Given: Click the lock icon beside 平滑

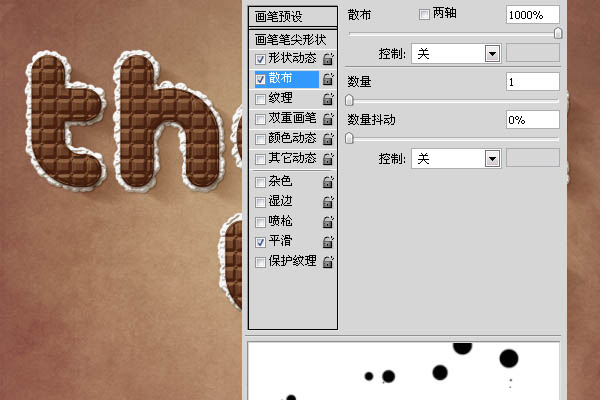Looking at the screenshot, I should [328, 242].
